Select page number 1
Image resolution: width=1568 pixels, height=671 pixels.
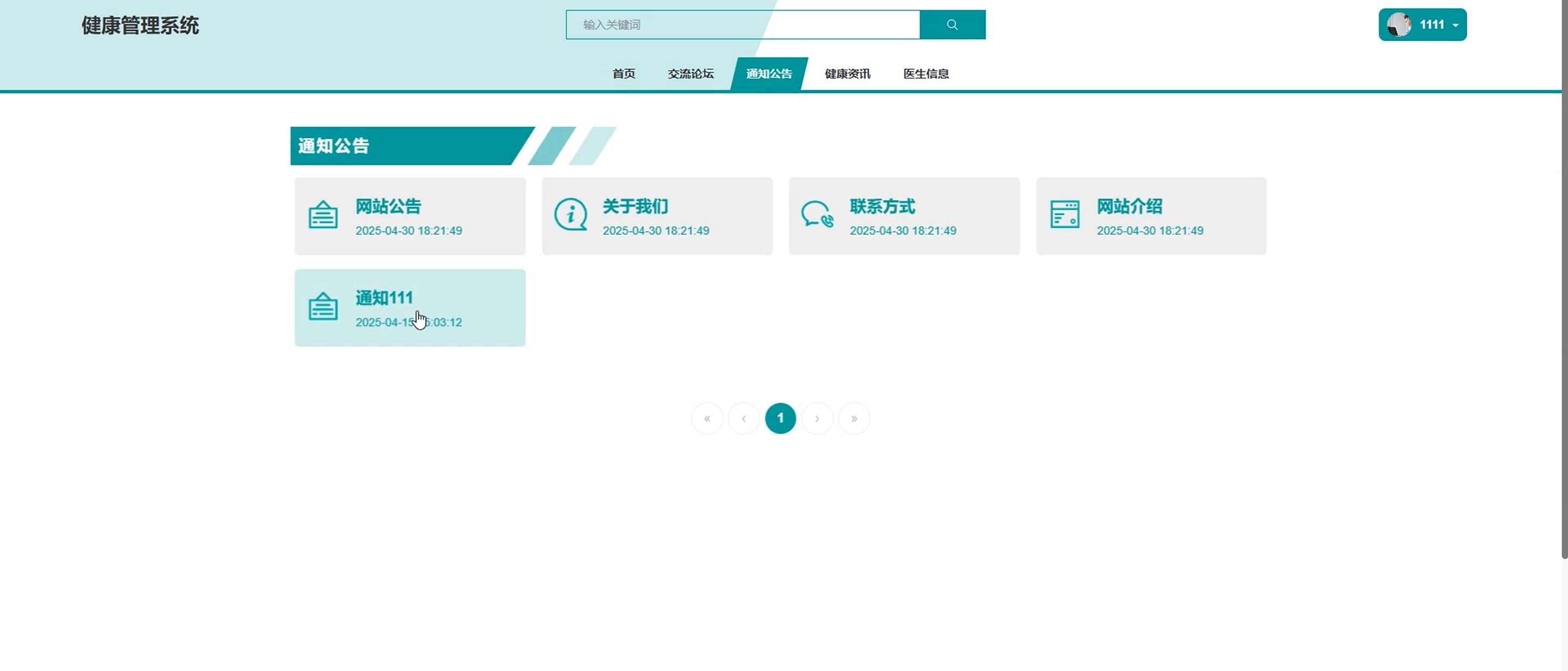tap(780, 418)
